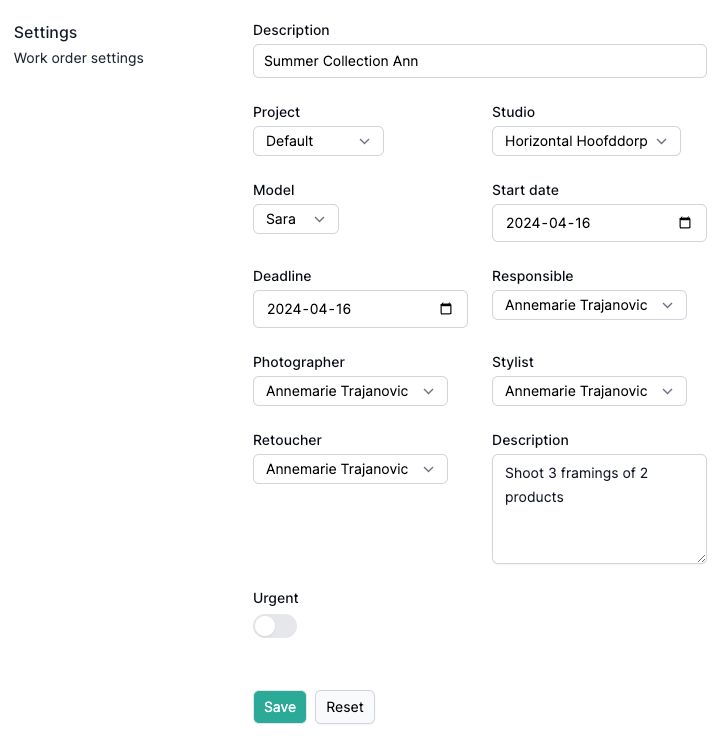This screenshot has height=743, width=723.
Task: Click the Stylist dropdown chevron arrow
Action: click(x=667, y=391)
